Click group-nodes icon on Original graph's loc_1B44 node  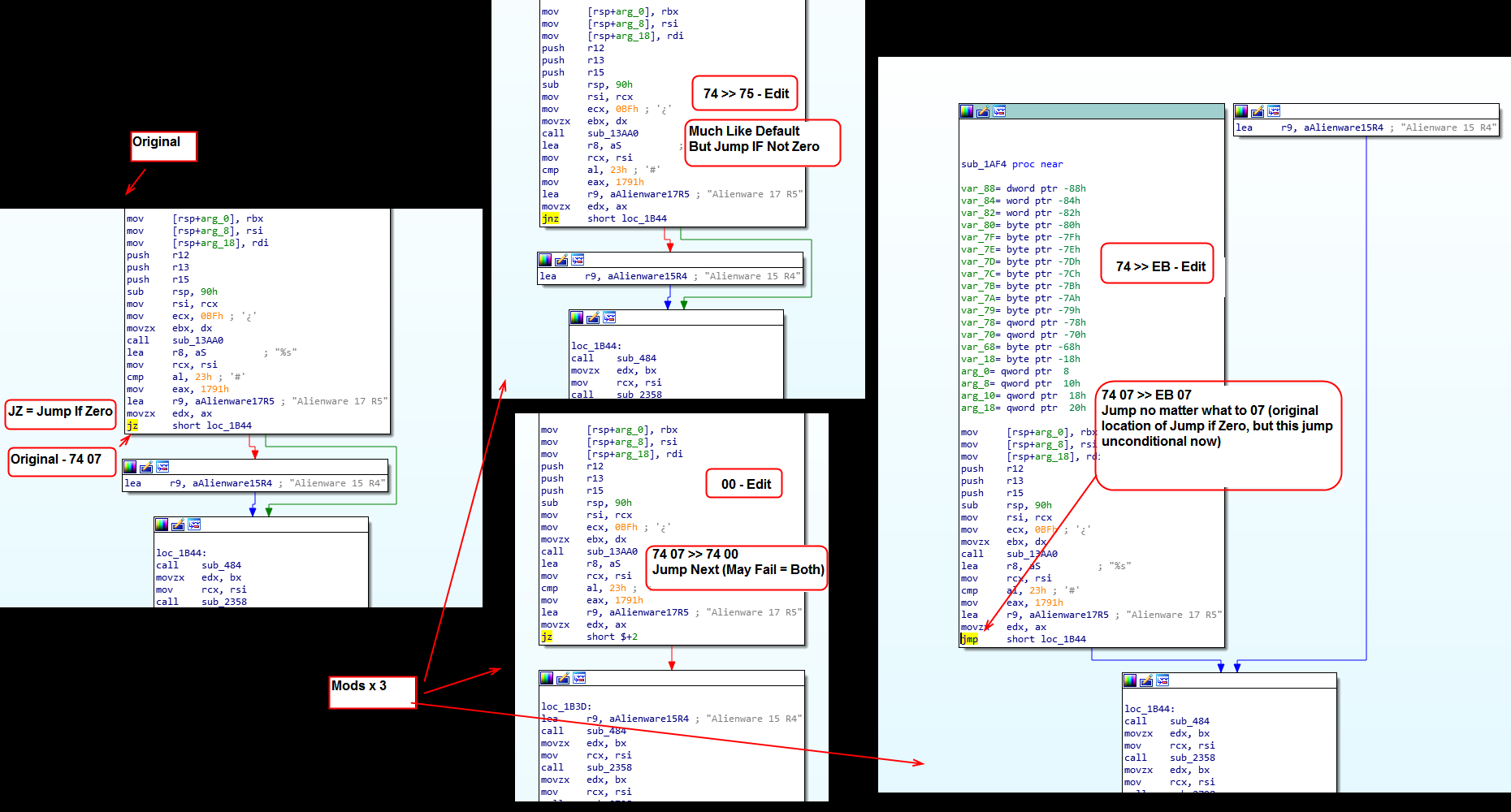[194, 525]
